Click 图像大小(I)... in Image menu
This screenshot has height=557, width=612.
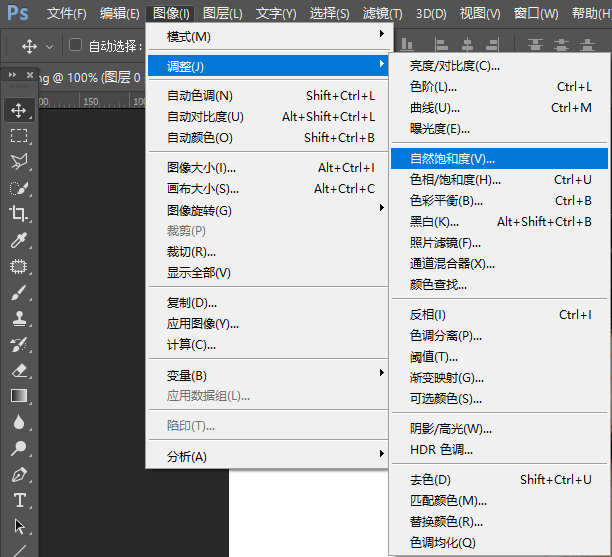pyautogui.click(x=268, y=168)
